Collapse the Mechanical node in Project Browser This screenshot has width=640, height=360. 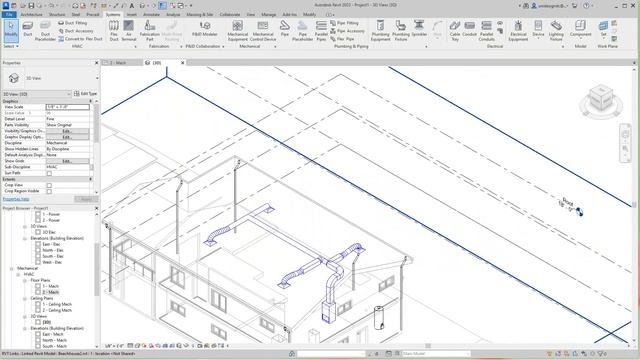click(x=12, y=268)
